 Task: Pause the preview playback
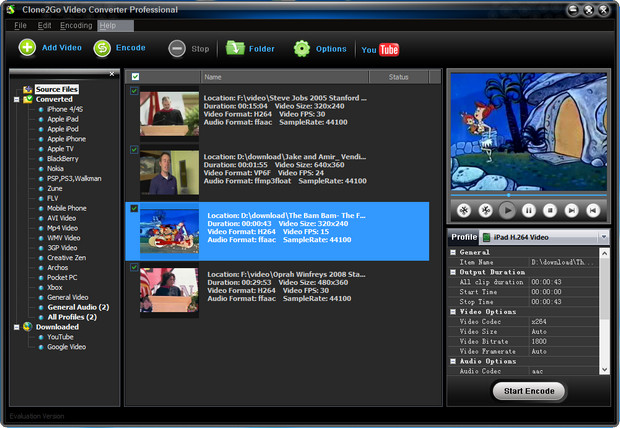coord(529,210)
